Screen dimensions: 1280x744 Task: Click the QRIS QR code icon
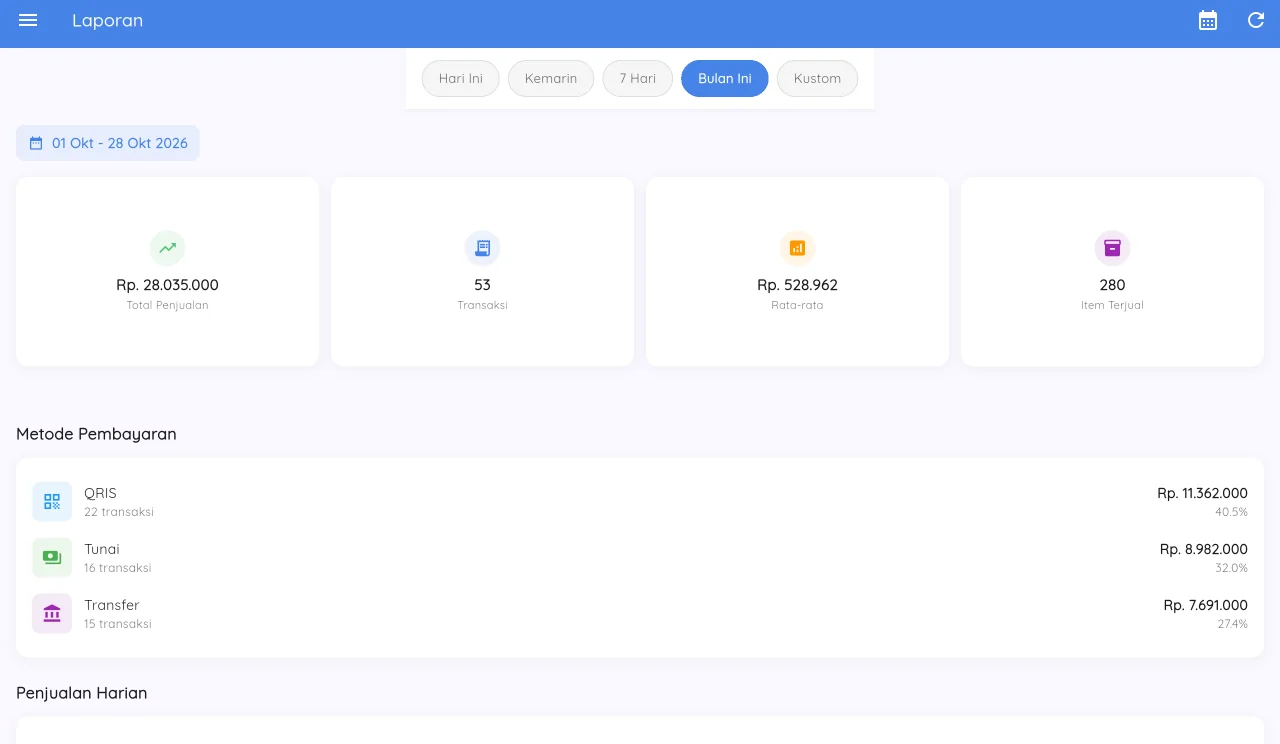pos(52,502)
